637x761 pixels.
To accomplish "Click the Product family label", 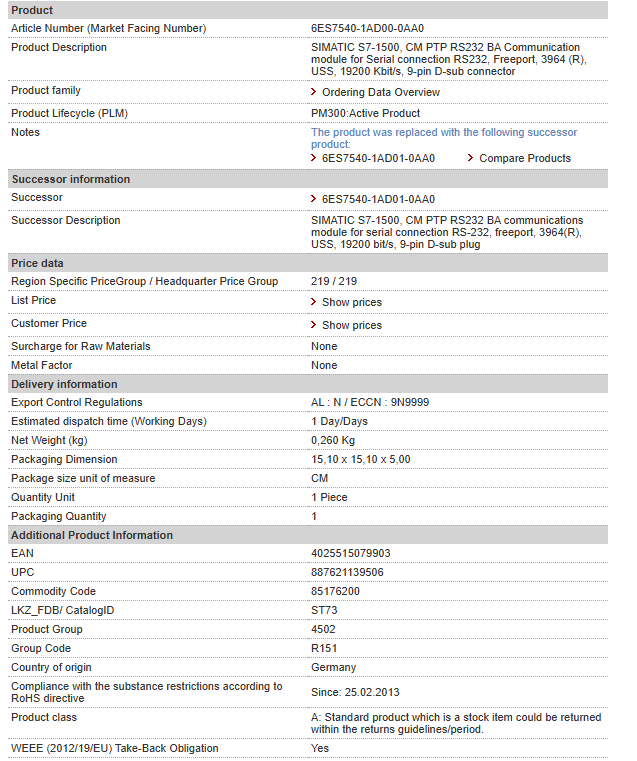I will pyautogui.click(x=46, y=90).
